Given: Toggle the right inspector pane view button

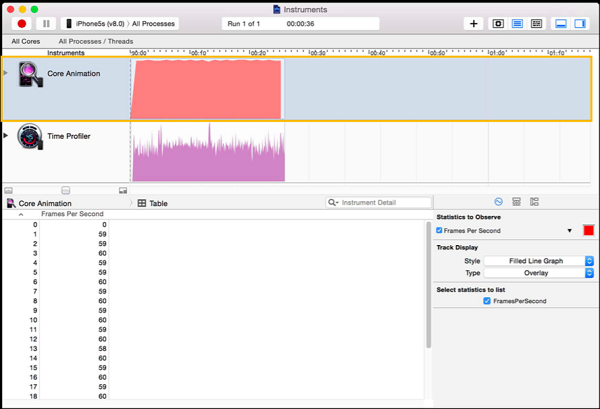Looking at the screenshot, I should tap(580, 23).
